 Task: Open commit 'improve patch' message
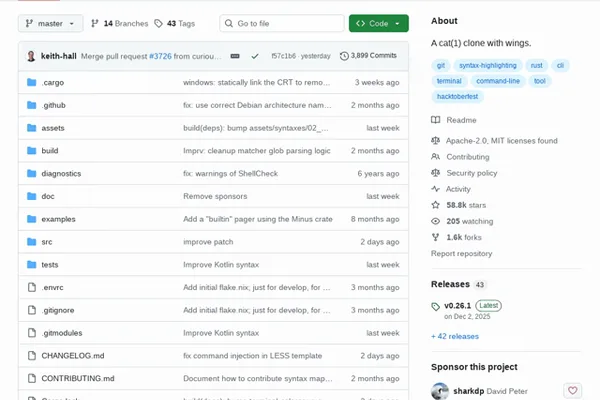[x=208, y=242]
